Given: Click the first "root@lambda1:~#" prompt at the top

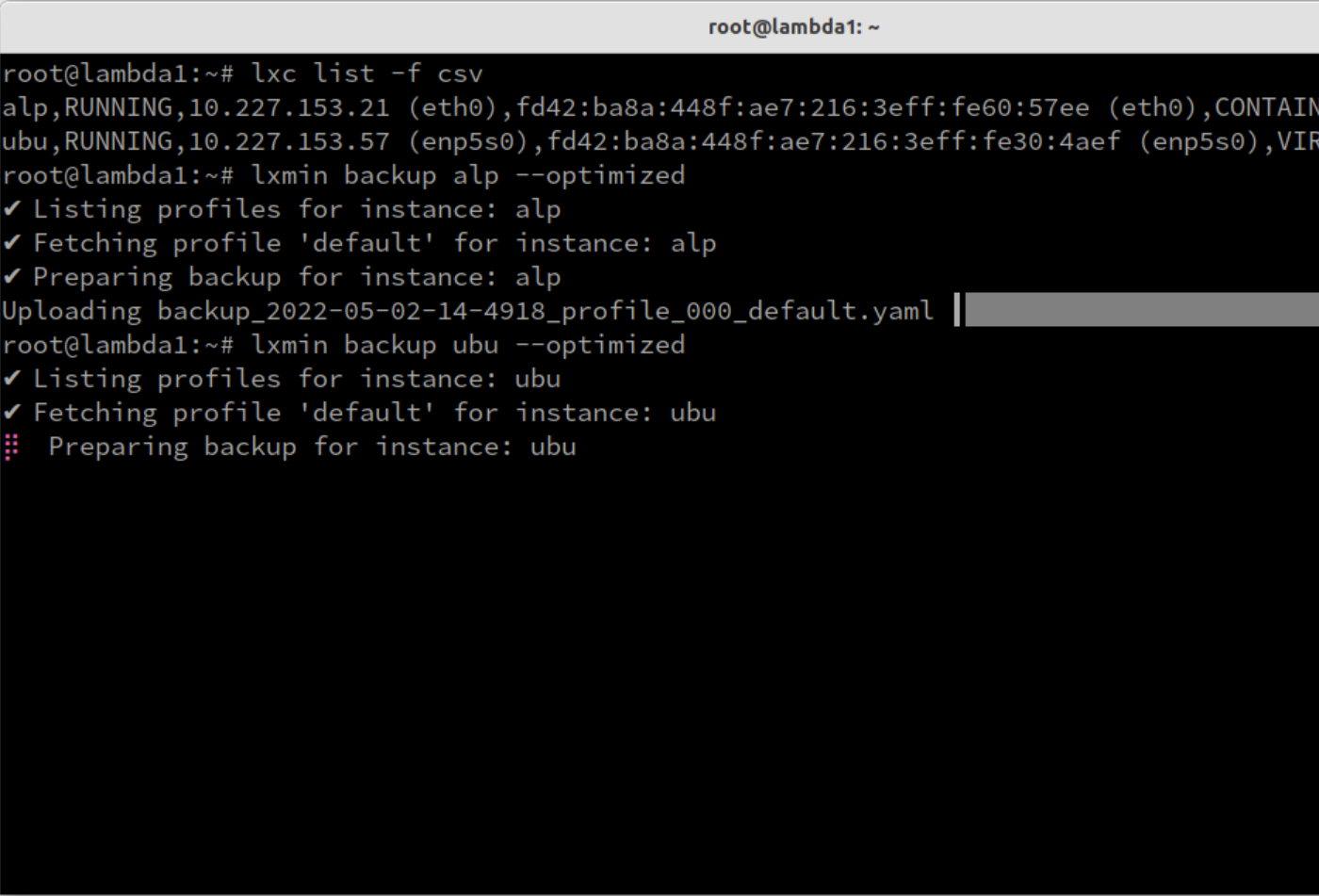Looking at the screenshot, I should click(118, 73).
